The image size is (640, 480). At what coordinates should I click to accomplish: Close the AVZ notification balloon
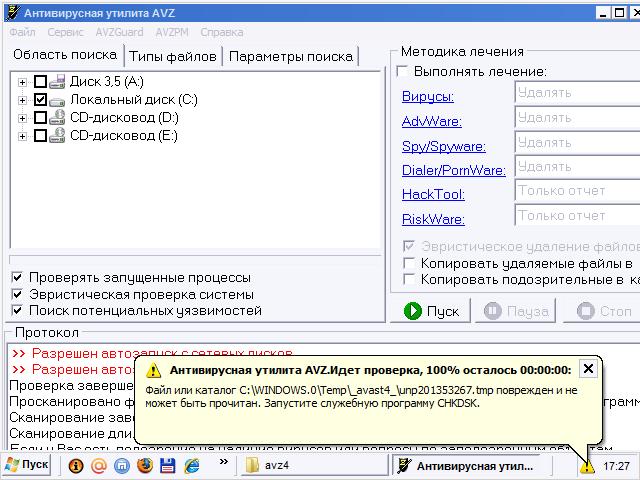pyautogui.click(x=588, y=369)
